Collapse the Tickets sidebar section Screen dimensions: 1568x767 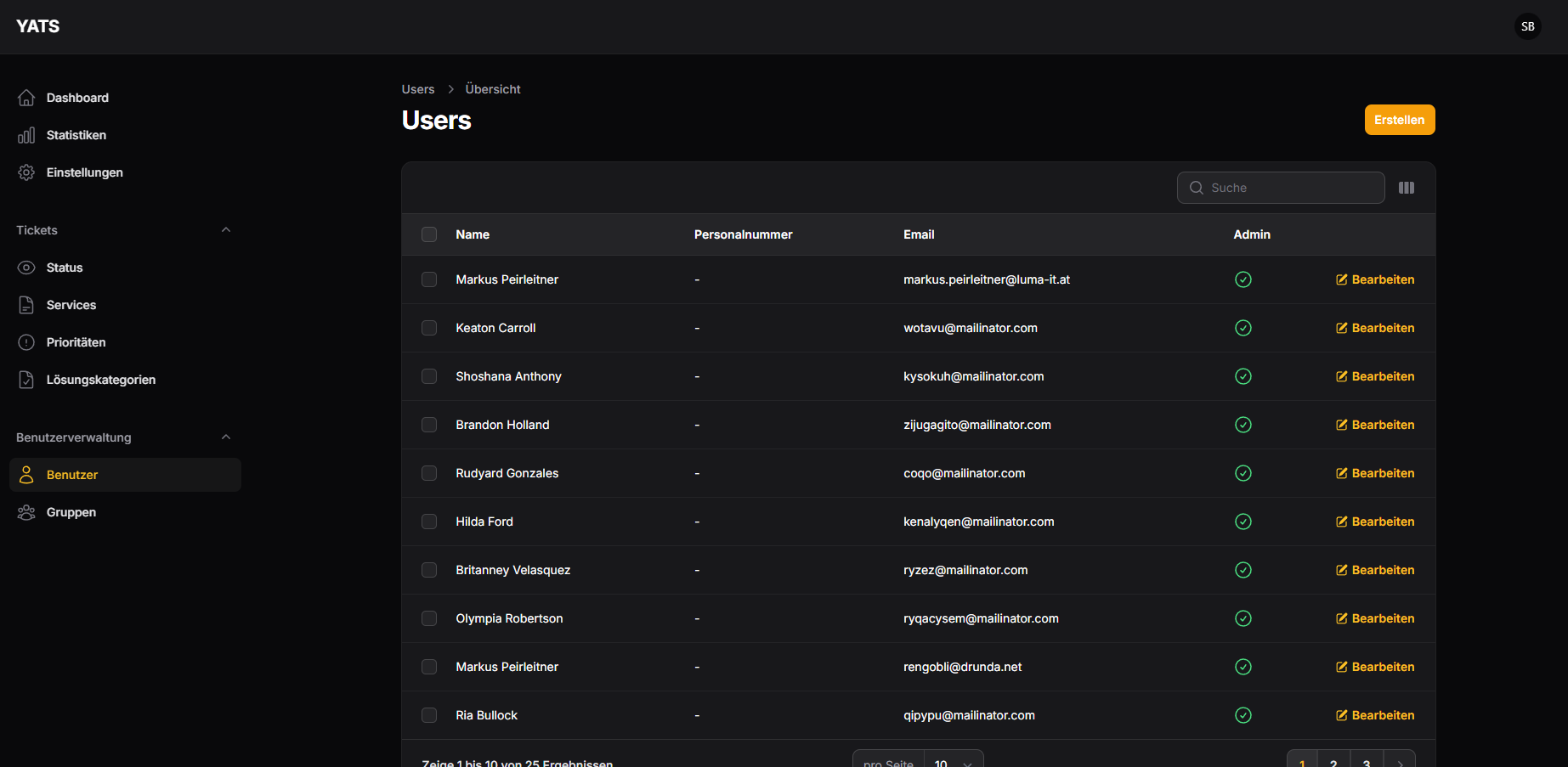(x=226, y=230)
